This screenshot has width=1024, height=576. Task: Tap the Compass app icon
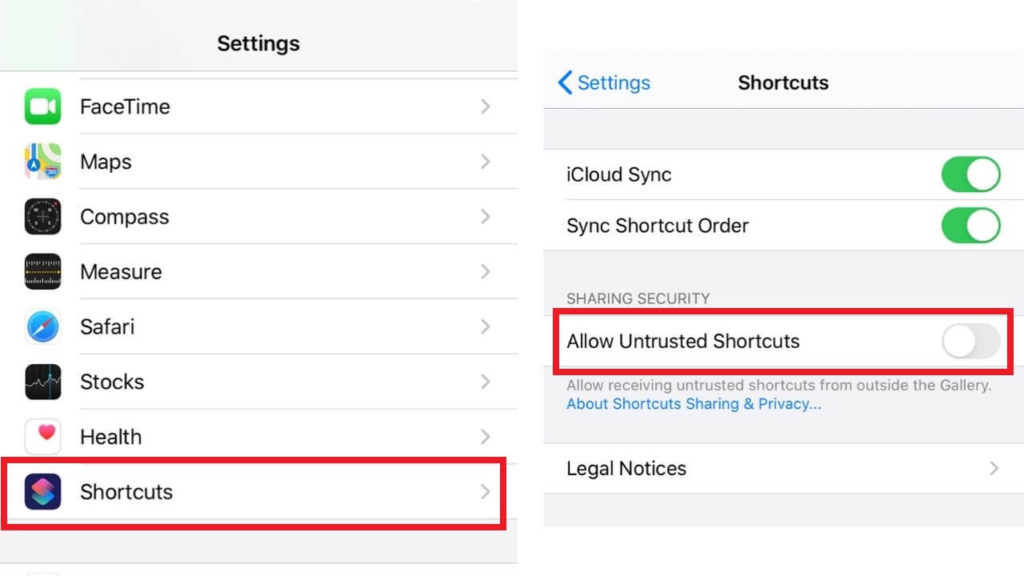pos(43,217)
